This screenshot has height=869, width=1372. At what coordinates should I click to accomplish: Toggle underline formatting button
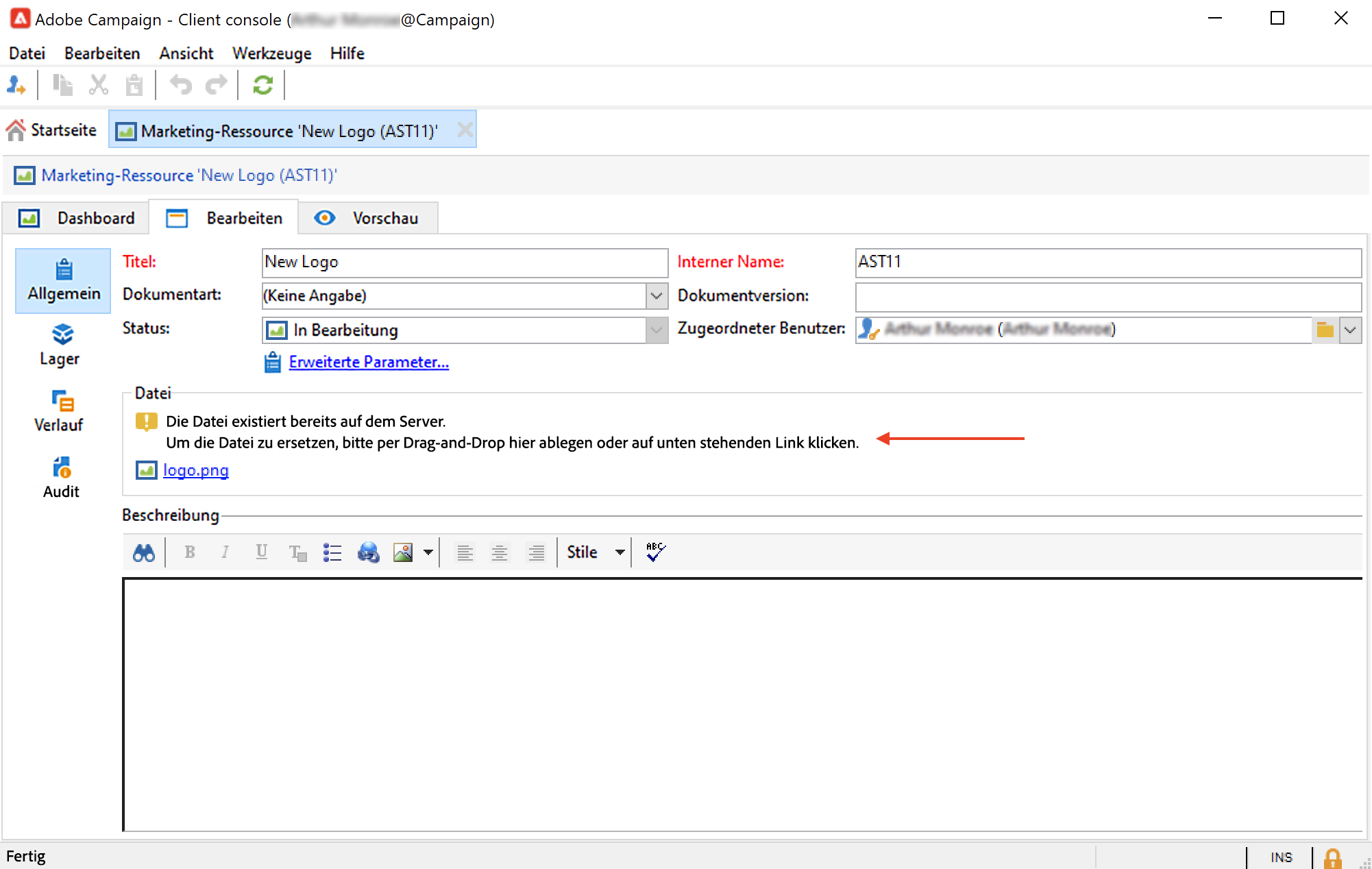click(x=261, y=552)
